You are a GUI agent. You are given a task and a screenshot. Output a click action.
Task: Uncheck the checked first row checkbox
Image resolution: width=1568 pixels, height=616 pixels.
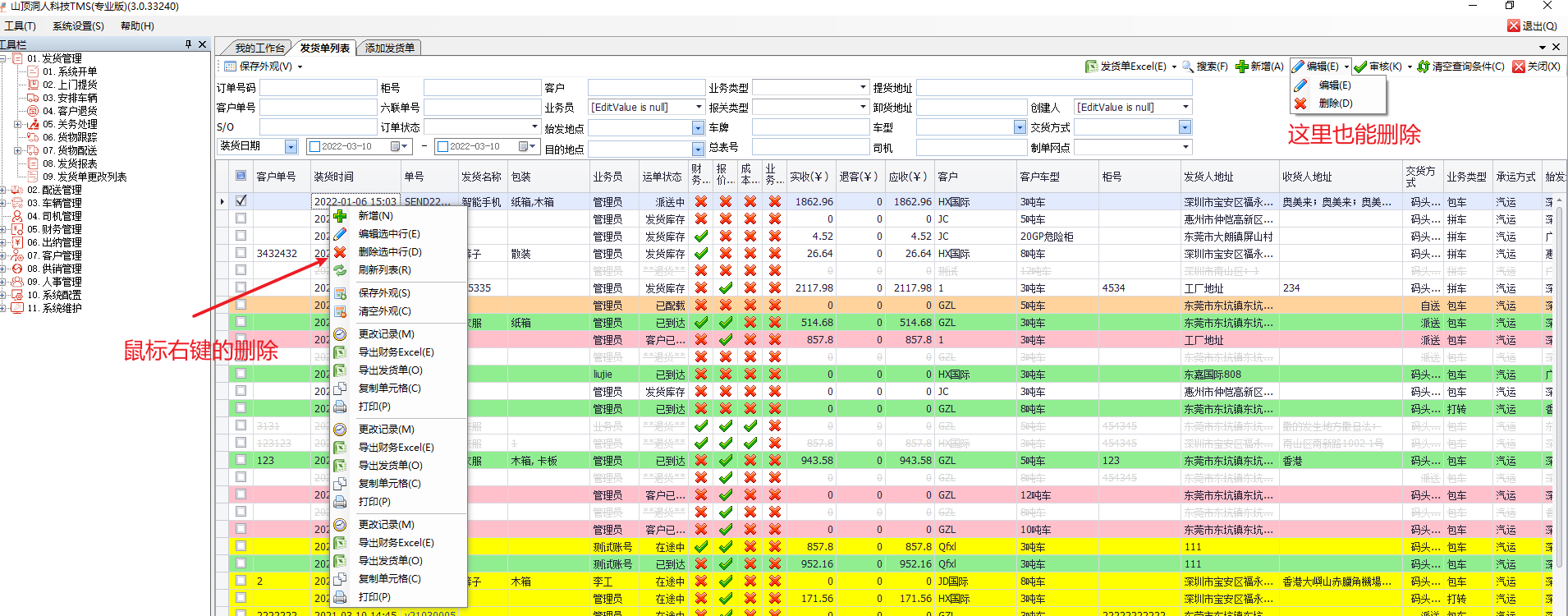241,200
